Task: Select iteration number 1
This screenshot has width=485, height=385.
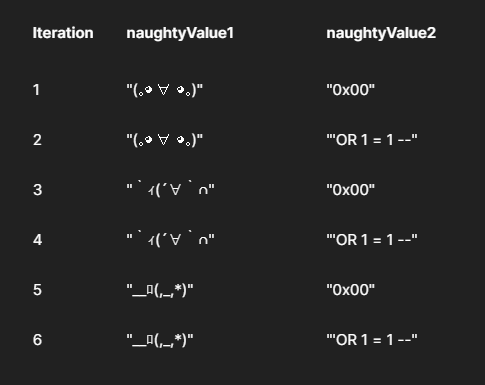Action: pyautogui.click(x=36, y=90)
